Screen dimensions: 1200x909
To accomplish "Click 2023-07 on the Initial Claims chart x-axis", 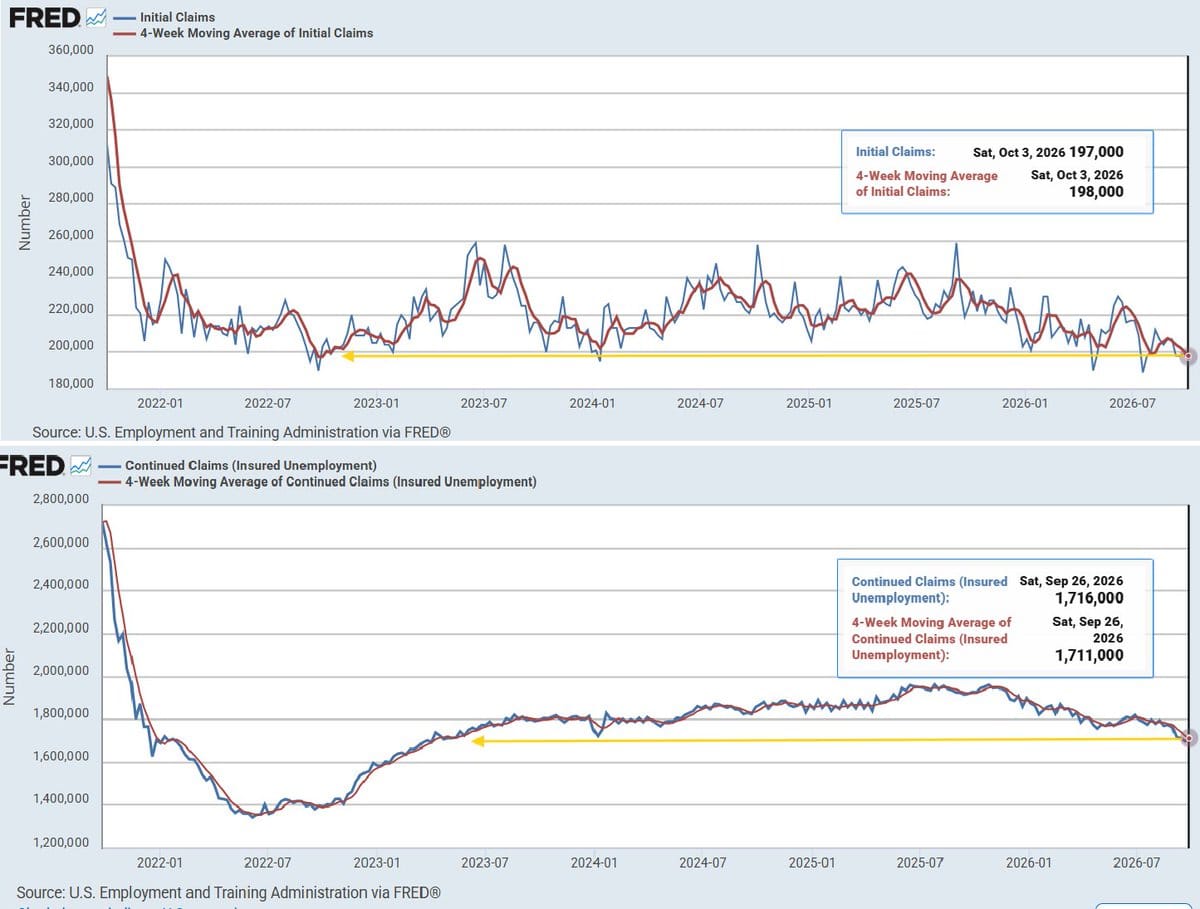I will coord(483,403).
